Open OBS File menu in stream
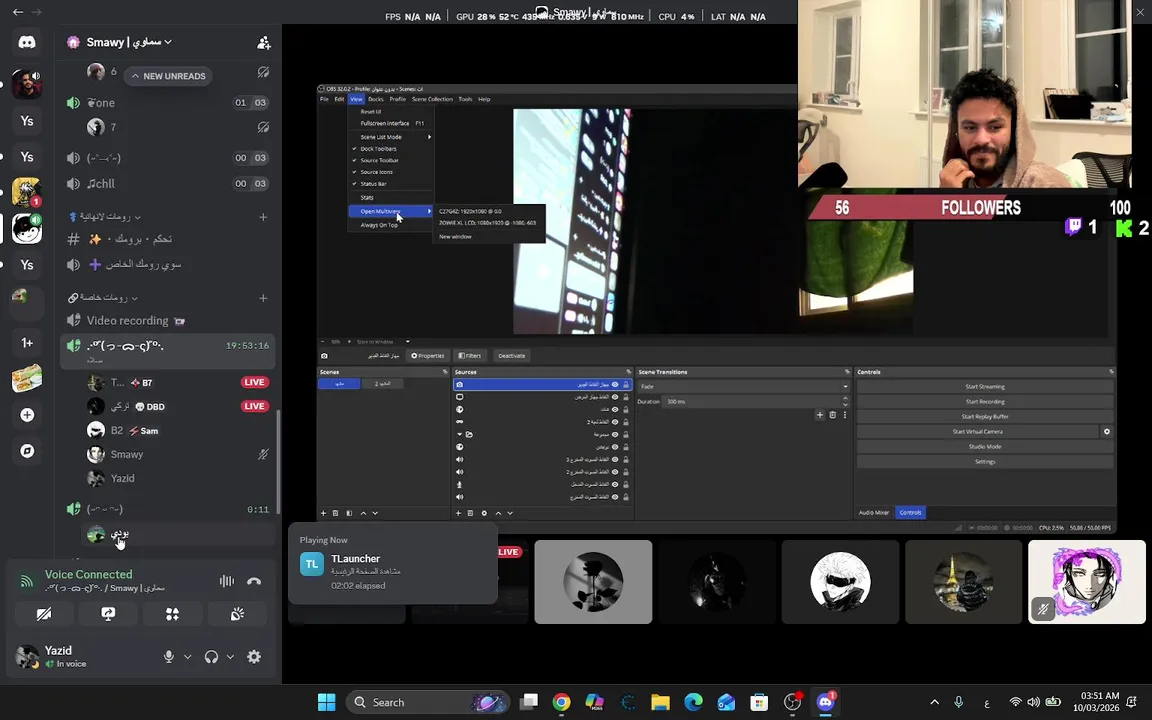The height and width of the screenshot is (720, 1152). pos(324,99)
